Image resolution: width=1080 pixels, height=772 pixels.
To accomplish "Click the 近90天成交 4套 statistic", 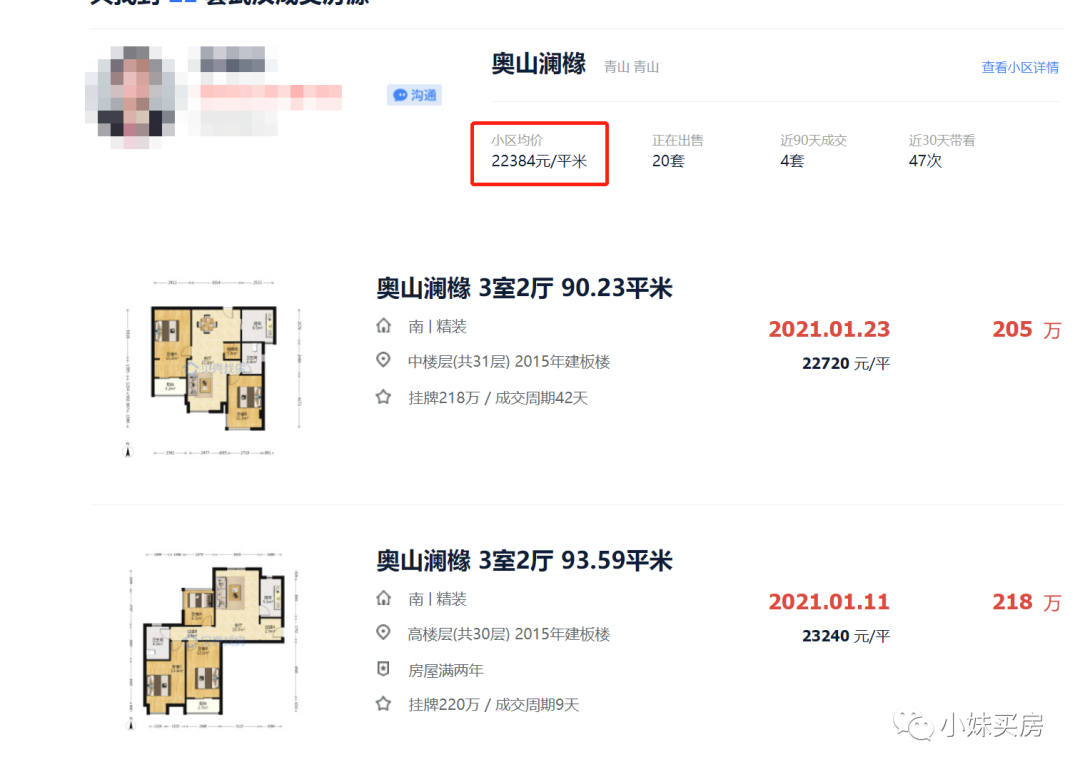I will coord(813,151).
